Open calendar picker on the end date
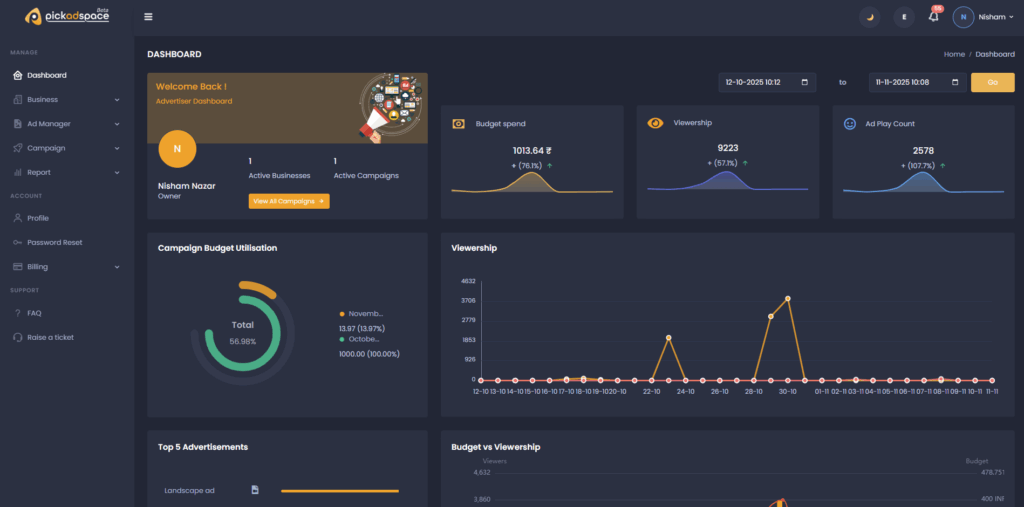The height and width of the screenshot is (507, 1024). [x=956, y=82]
